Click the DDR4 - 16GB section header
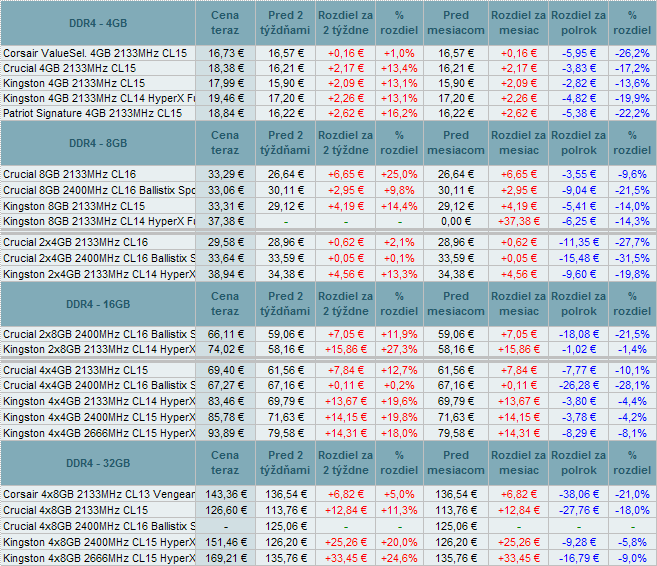This screenshot has height=566, width=657. (98, 304)
